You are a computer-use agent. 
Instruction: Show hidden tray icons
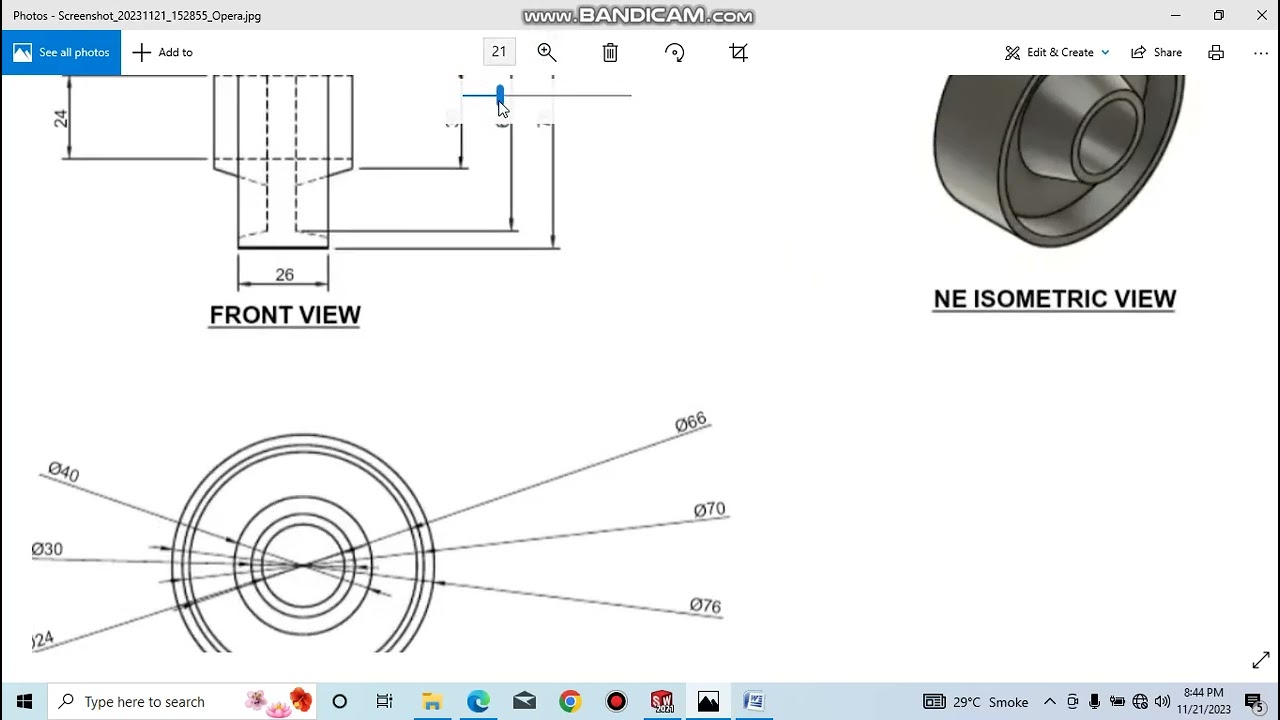(1050, 701)
